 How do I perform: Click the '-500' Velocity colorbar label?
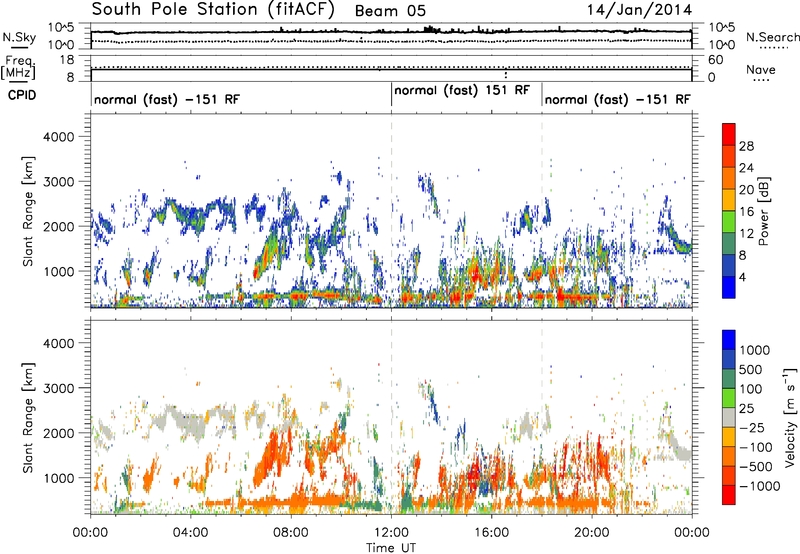pos(756,467)
